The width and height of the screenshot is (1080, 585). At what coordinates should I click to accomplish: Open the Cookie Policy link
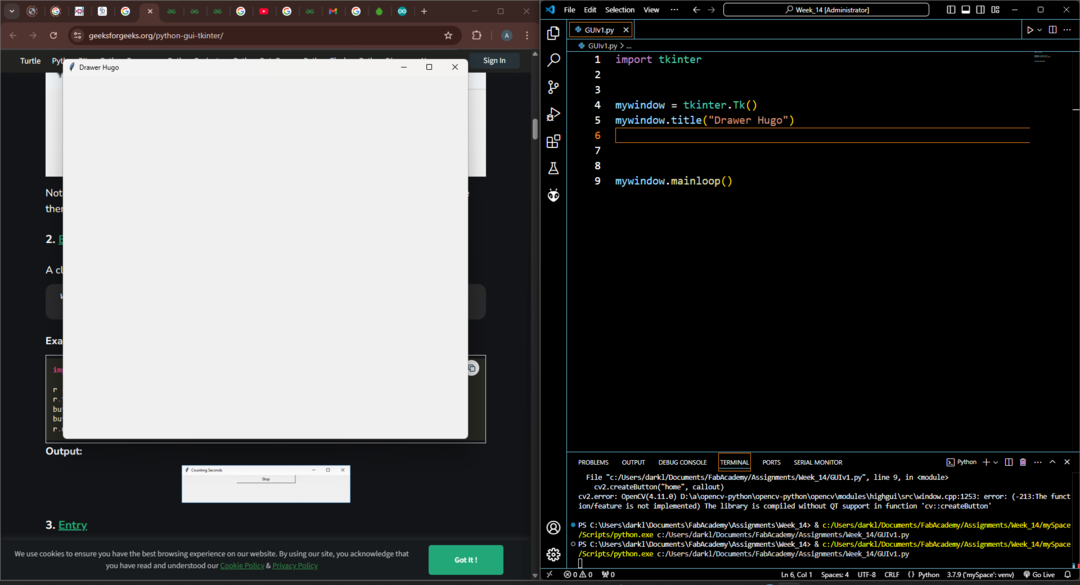(x=242, y=566)
